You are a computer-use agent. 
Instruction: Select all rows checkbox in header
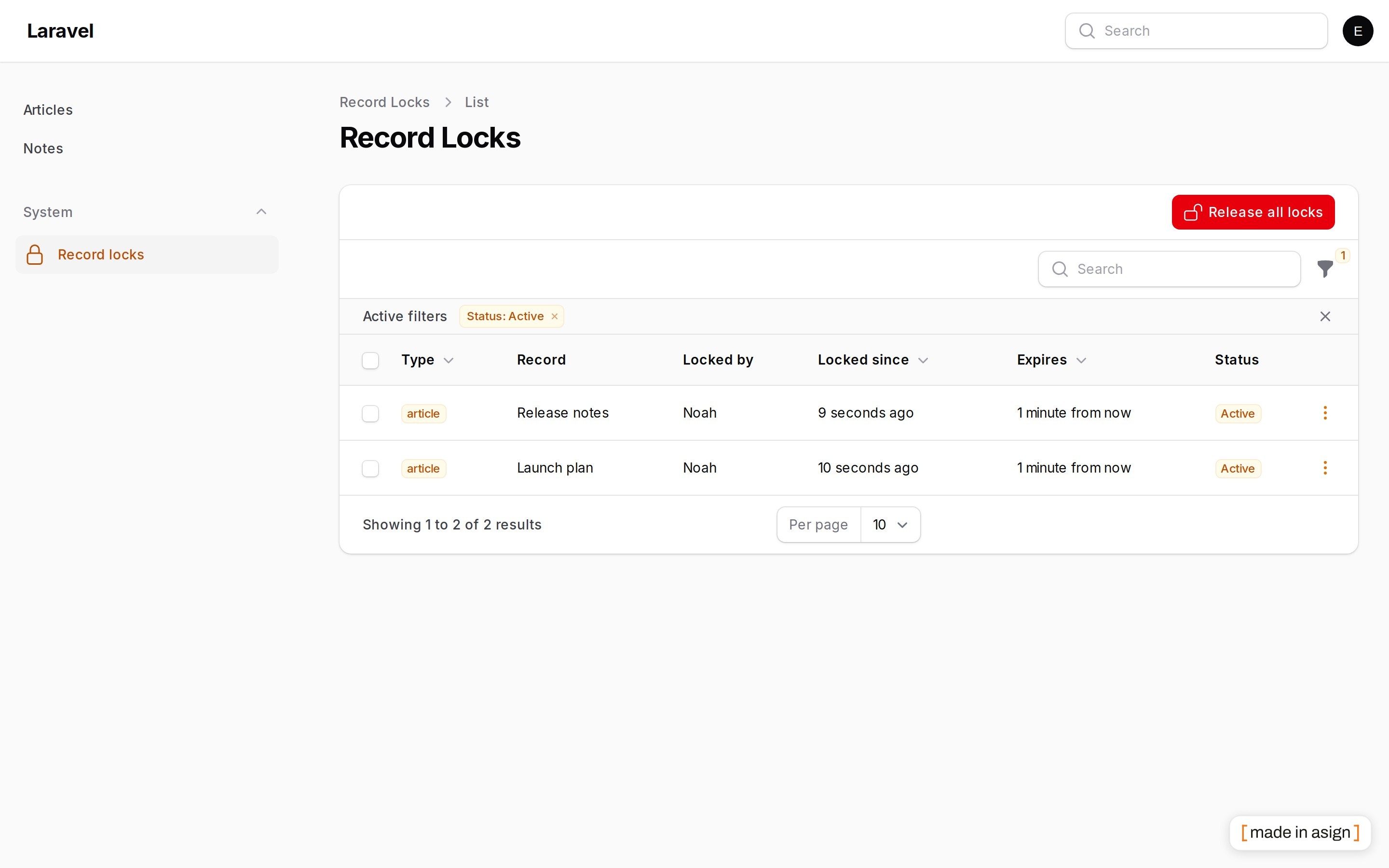(x=370, y=361)
